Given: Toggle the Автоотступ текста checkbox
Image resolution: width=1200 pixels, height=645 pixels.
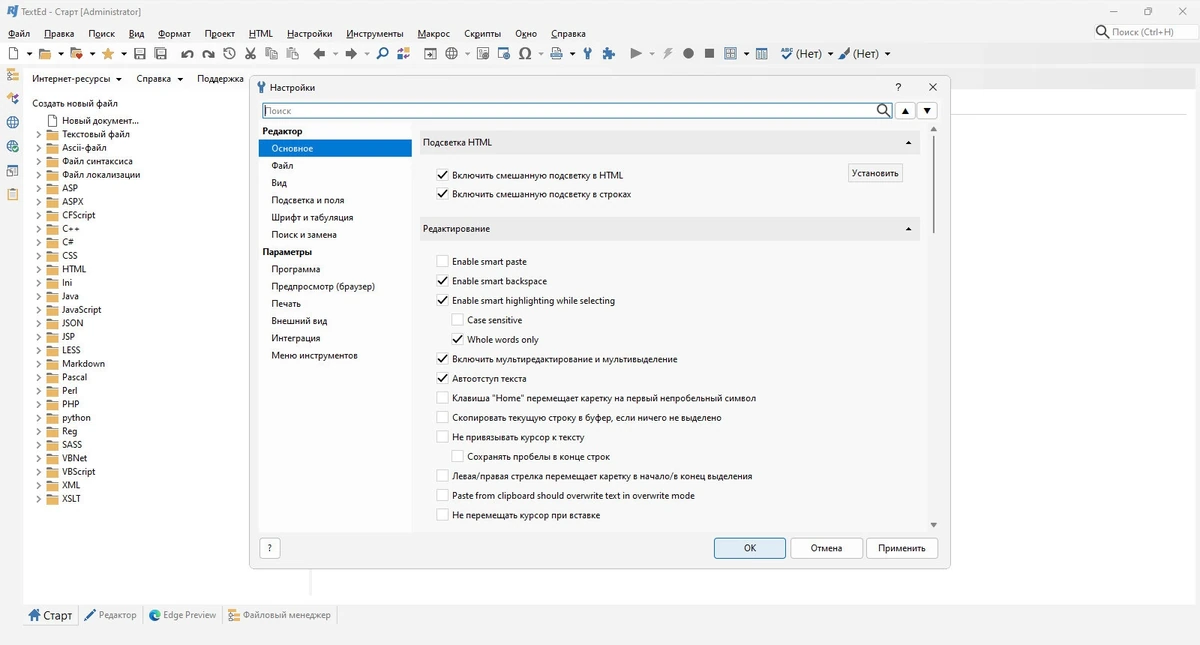Looking at the screenshot, I should [x=443, y=379].
